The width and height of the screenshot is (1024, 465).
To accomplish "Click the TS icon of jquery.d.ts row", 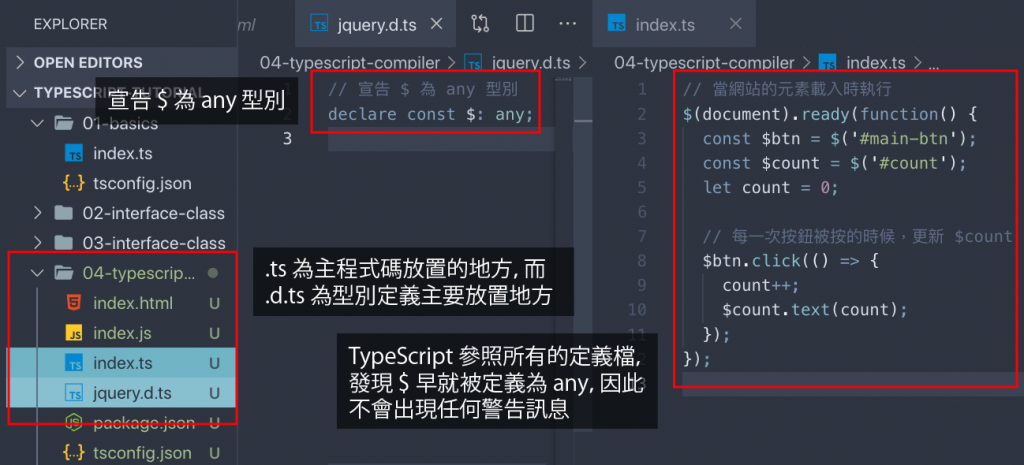I will (x=74, y=393).
